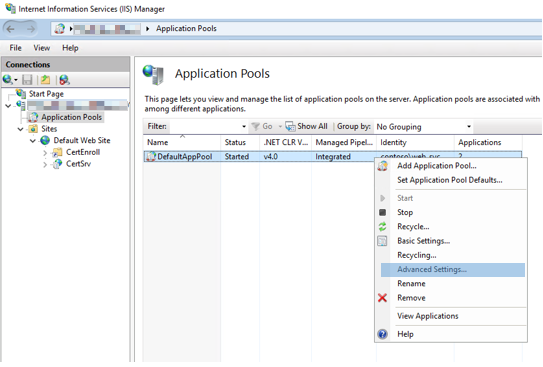
Task: Click the server icon in address bar
Action: click(x=60, y=28)
